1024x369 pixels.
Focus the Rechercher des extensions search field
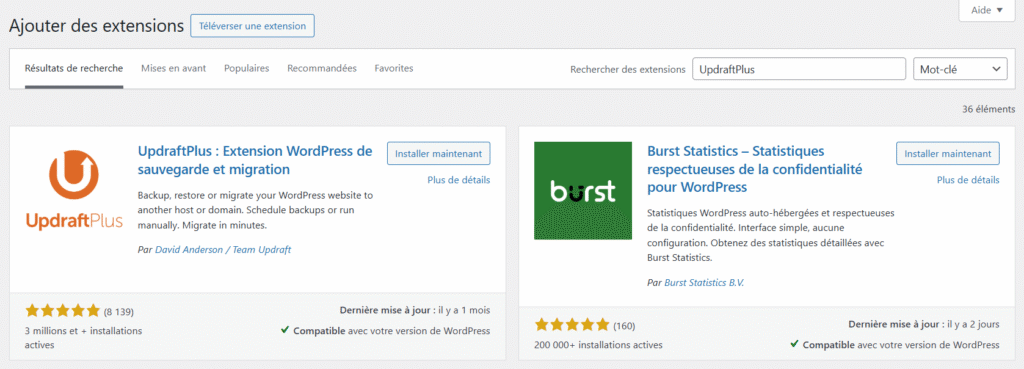(799, 69)
